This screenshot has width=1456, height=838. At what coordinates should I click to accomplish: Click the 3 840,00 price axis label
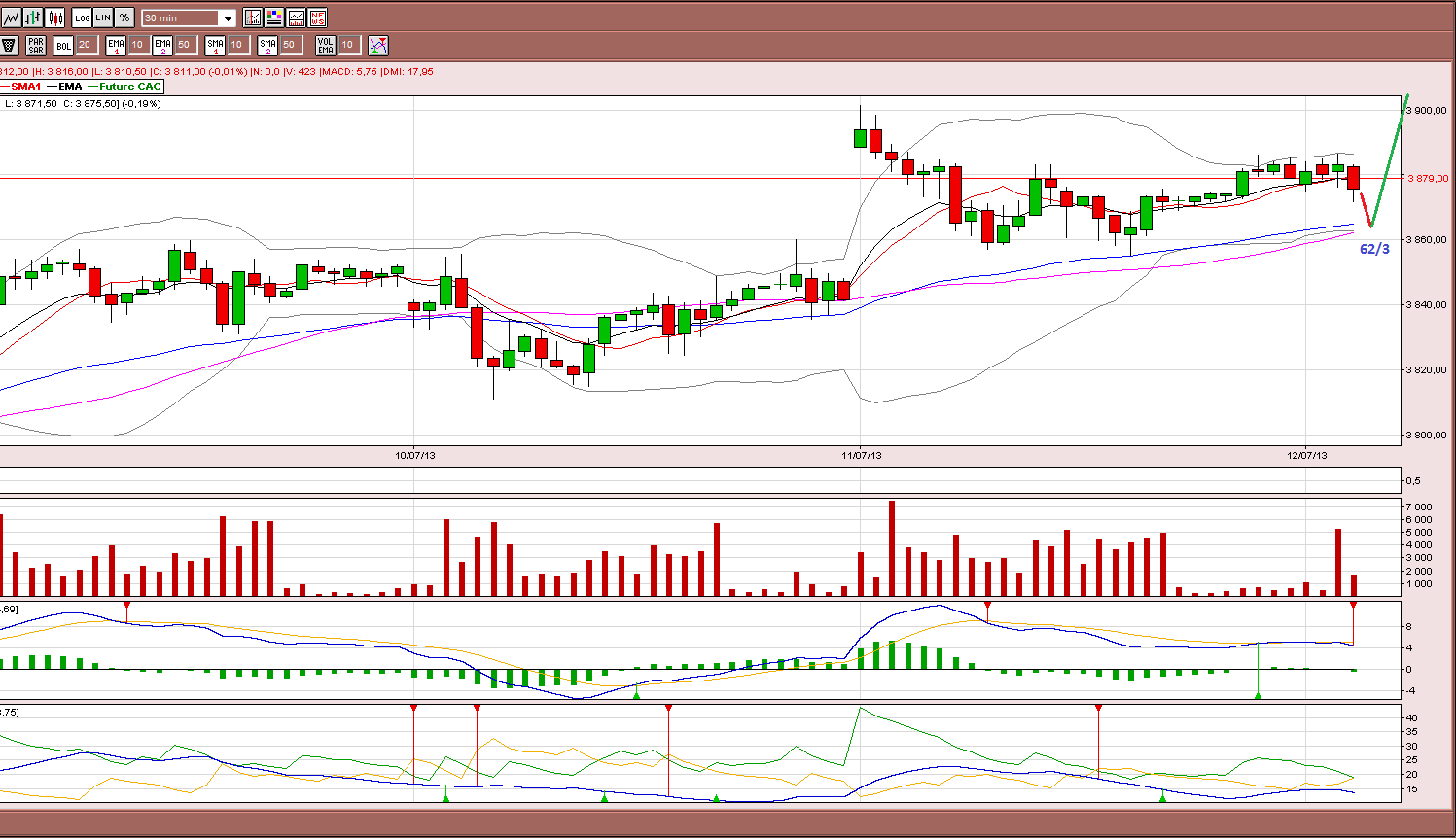pos(1427,304)
